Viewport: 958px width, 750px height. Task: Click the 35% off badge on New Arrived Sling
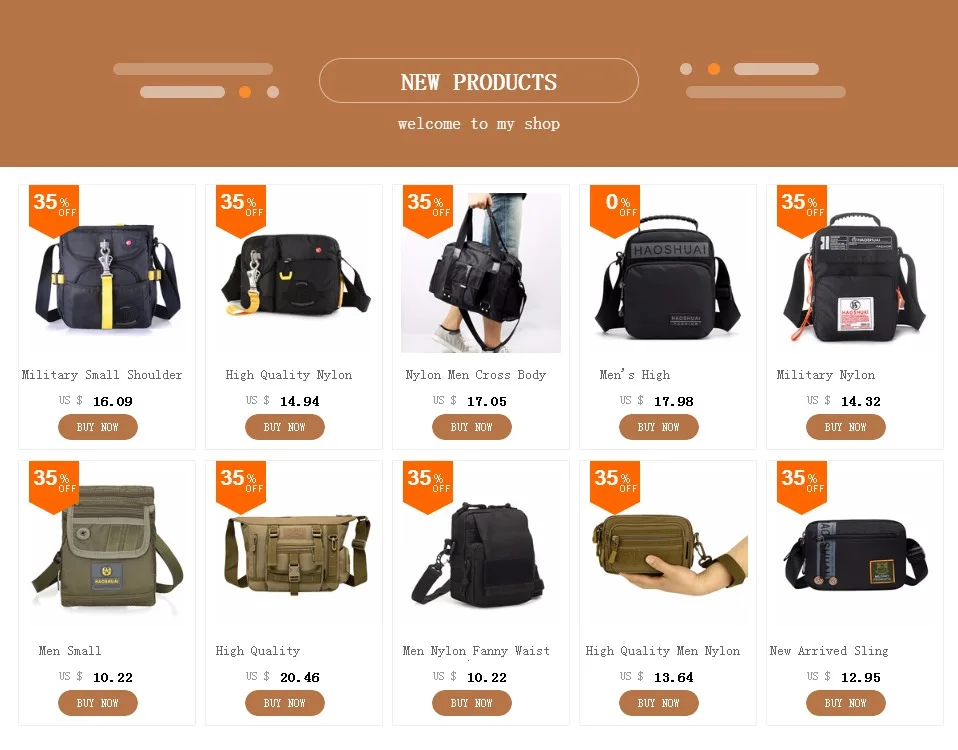(802, 486)
